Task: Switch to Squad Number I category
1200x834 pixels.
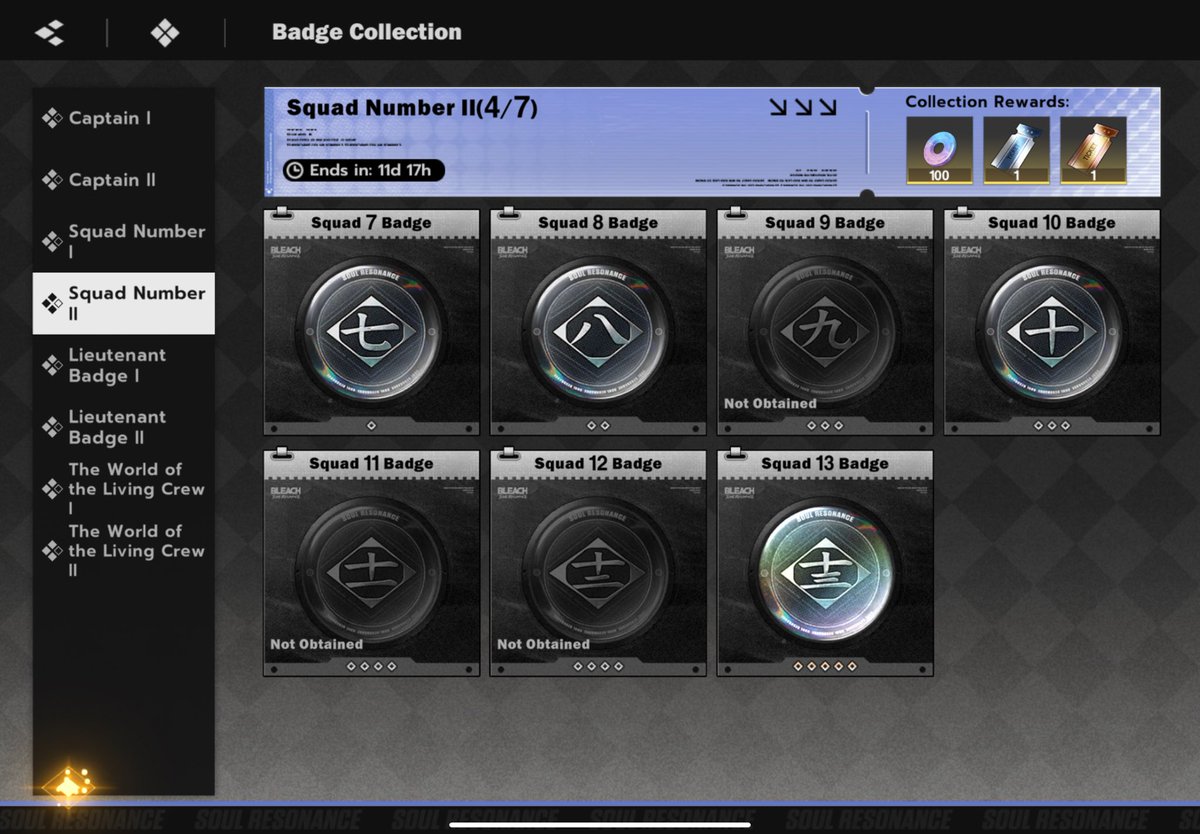Action: 124,241
